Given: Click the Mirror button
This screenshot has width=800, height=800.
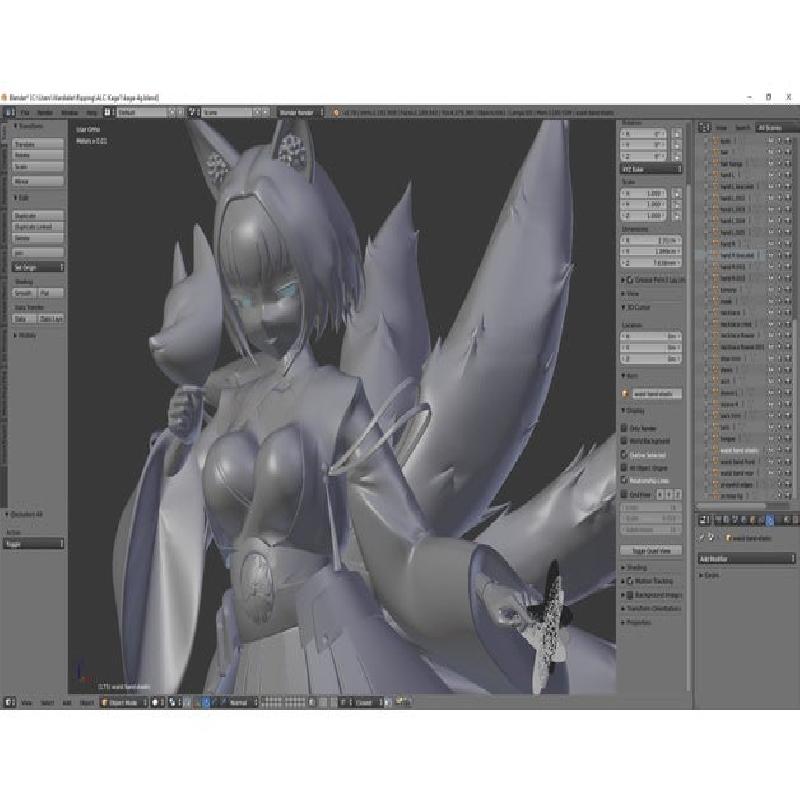Looking at the screenshot, I should pos(38,181).
